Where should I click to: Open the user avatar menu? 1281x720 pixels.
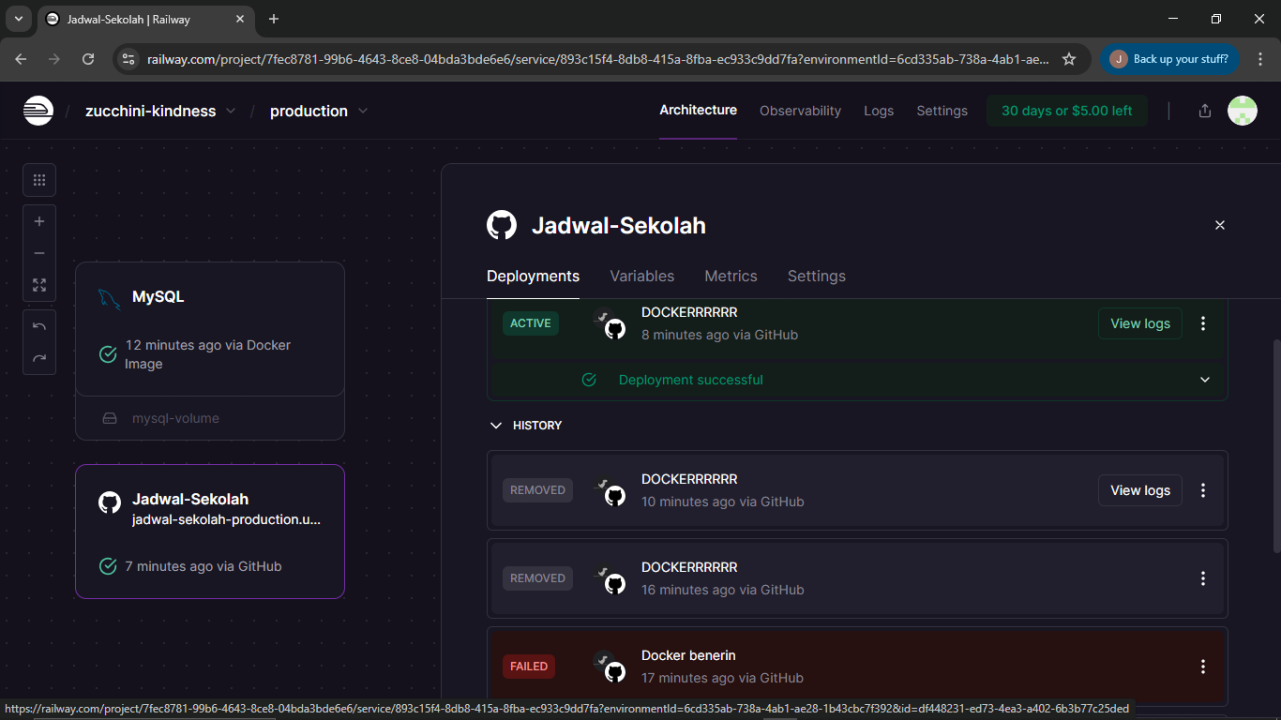pos(1242,111)
